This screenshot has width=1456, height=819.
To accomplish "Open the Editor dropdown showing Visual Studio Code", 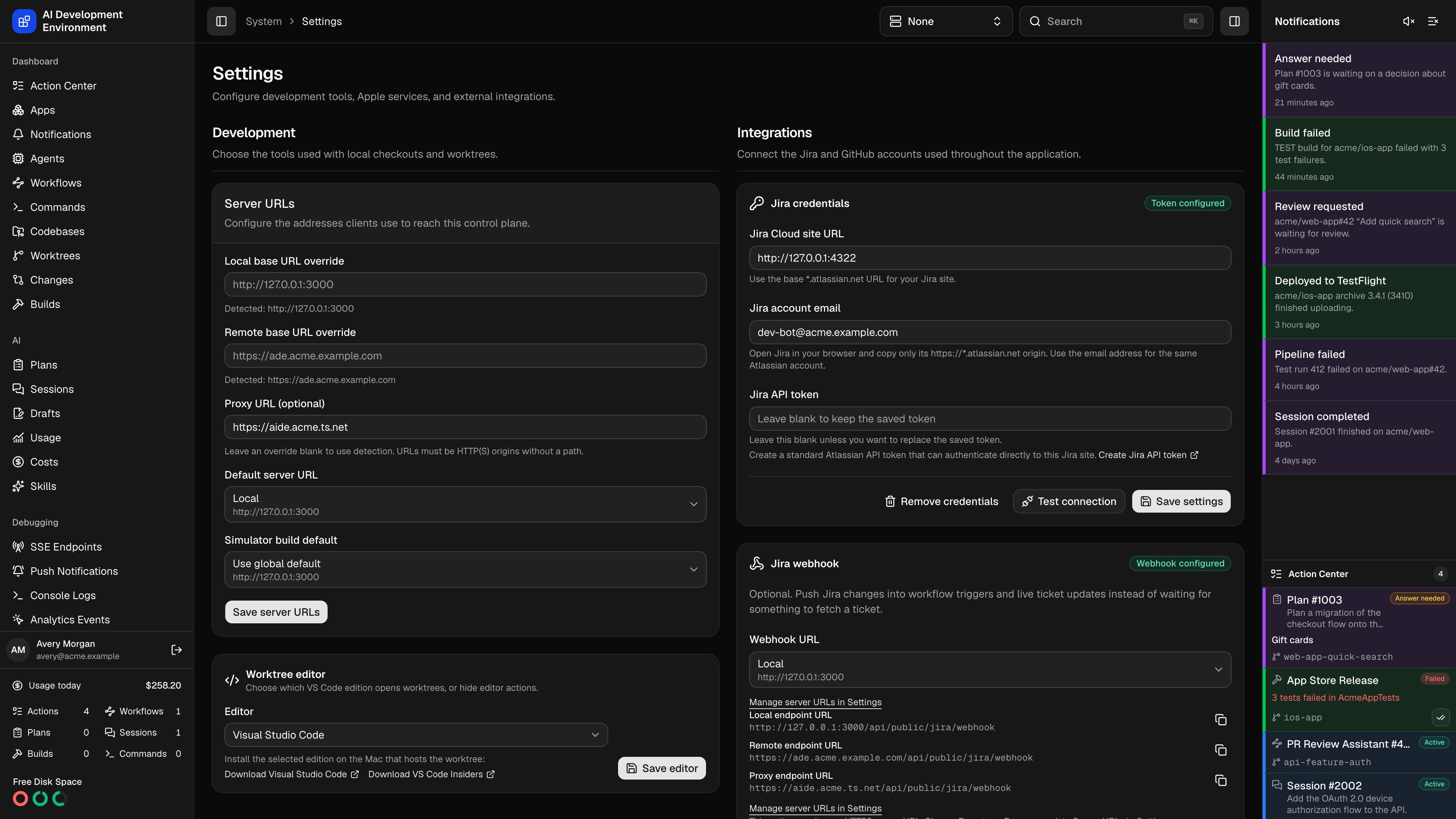I will point(416,735).
